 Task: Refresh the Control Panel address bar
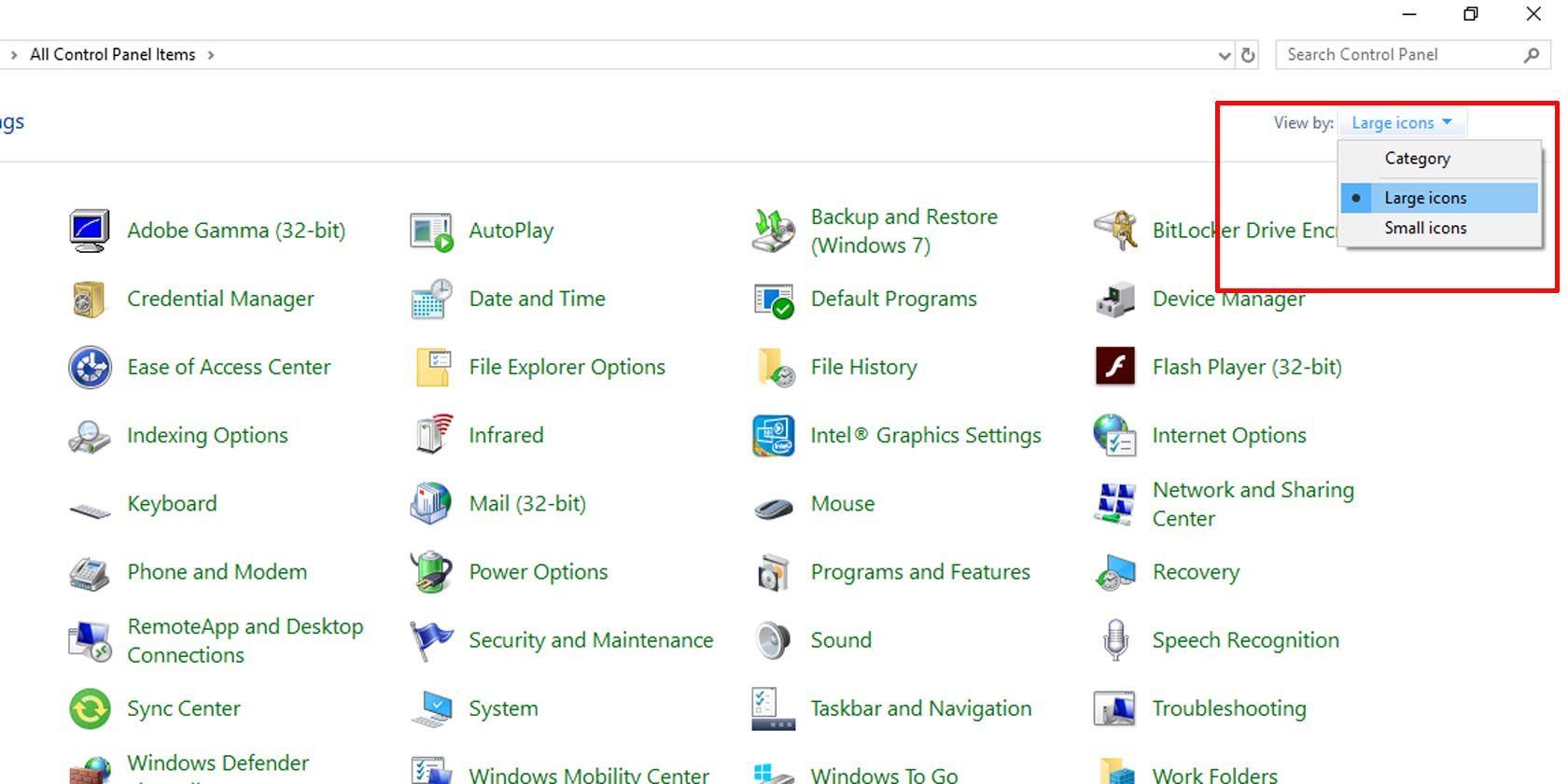(x=1248, y=55)
